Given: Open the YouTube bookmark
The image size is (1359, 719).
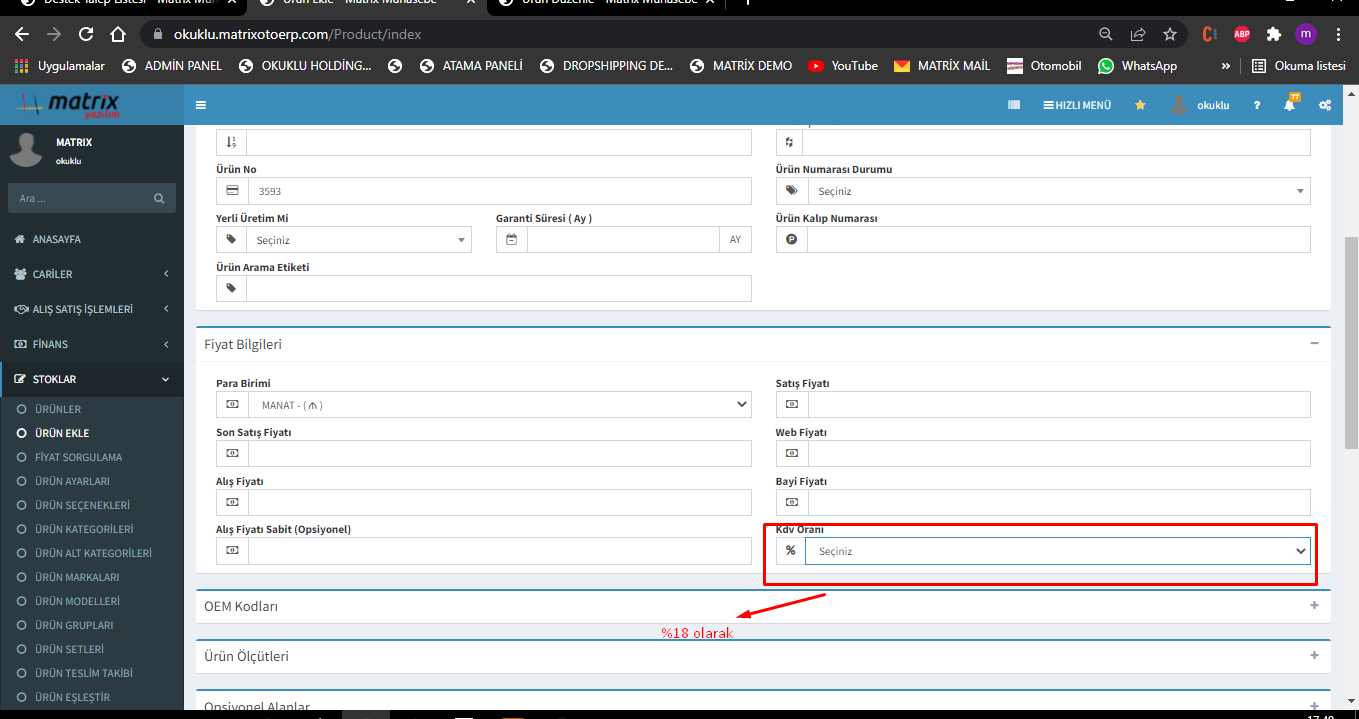Looking at the screenshot, I should tap(843, 66).
